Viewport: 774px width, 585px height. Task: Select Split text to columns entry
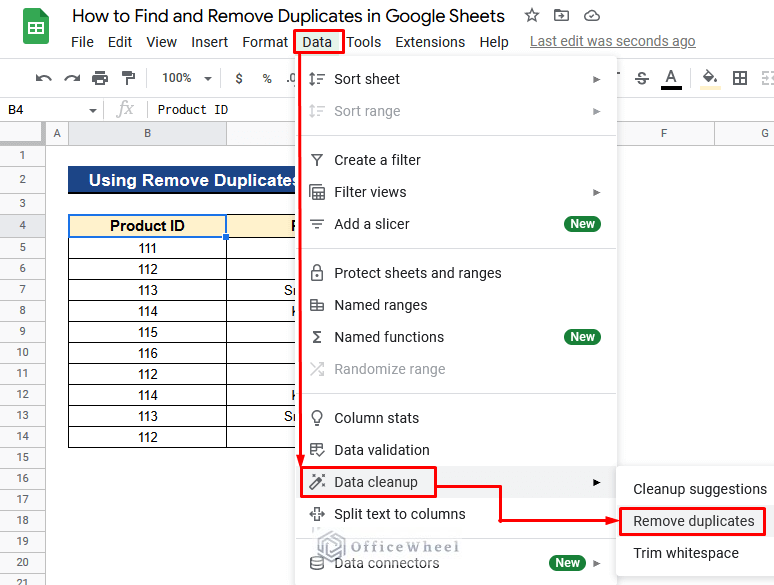point(456,514)
